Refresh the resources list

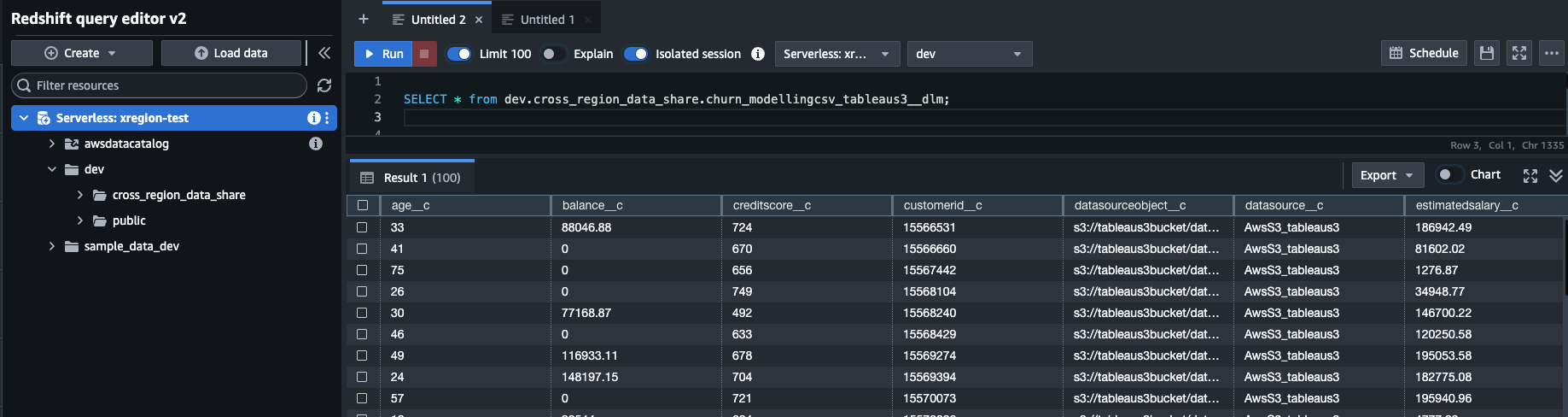[x=324, y=85]
